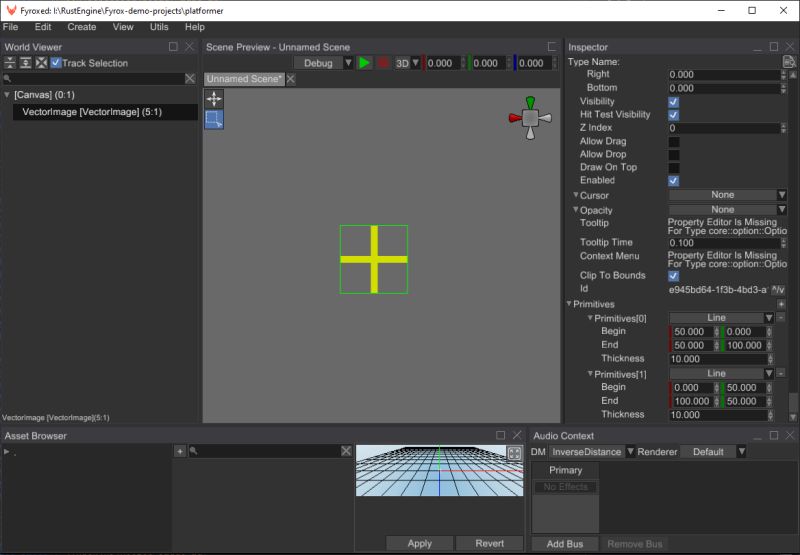Click the plus button in Asset Browser
This screenshot has height=555, width=800.
click(x=180, y=451)
